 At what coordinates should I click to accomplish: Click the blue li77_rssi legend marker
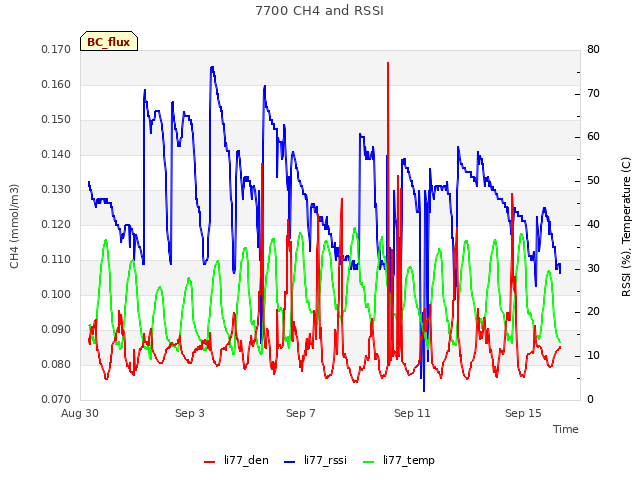[289, 462]
